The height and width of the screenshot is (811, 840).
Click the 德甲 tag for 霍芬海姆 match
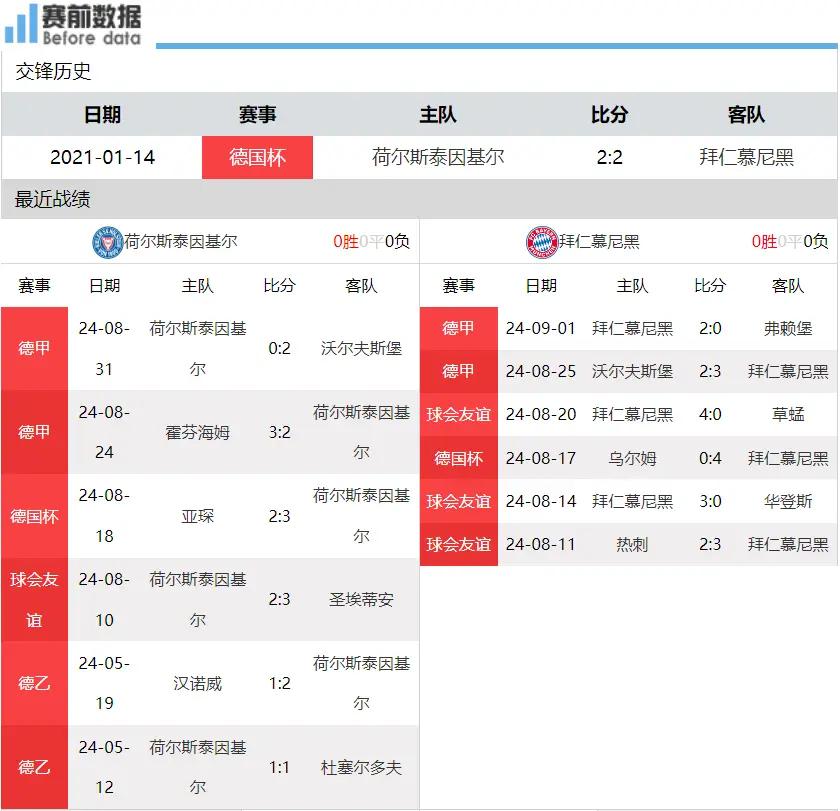coord(34,432)
